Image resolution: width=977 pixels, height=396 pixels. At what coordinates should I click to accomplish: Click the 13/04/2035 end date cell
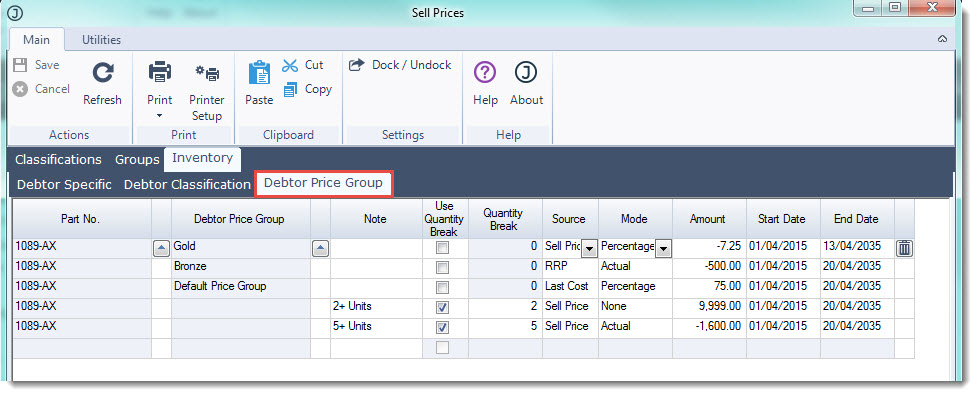(x=857, y=247)
